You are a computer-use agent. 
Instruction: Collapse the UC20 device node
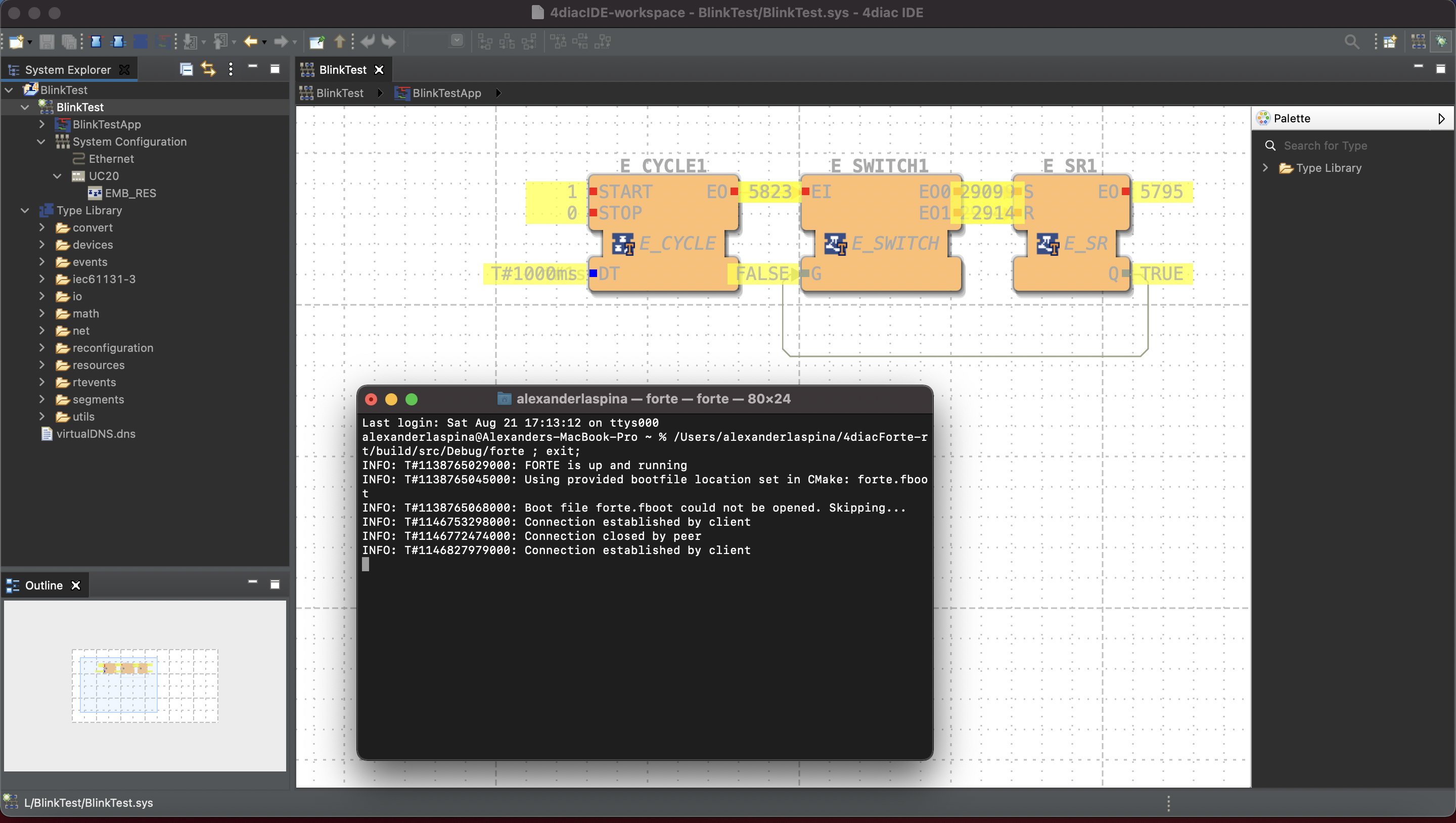coord(58,176)
